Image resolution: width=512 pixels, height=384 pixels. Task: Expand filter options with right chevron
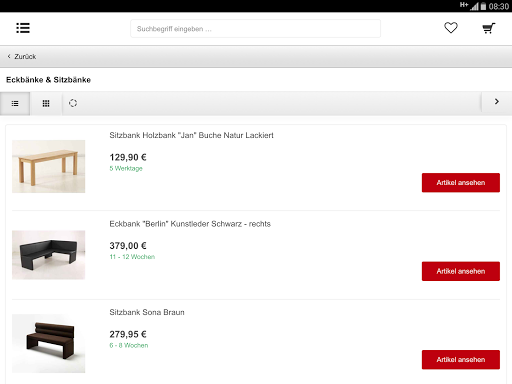tap(497, 102)
